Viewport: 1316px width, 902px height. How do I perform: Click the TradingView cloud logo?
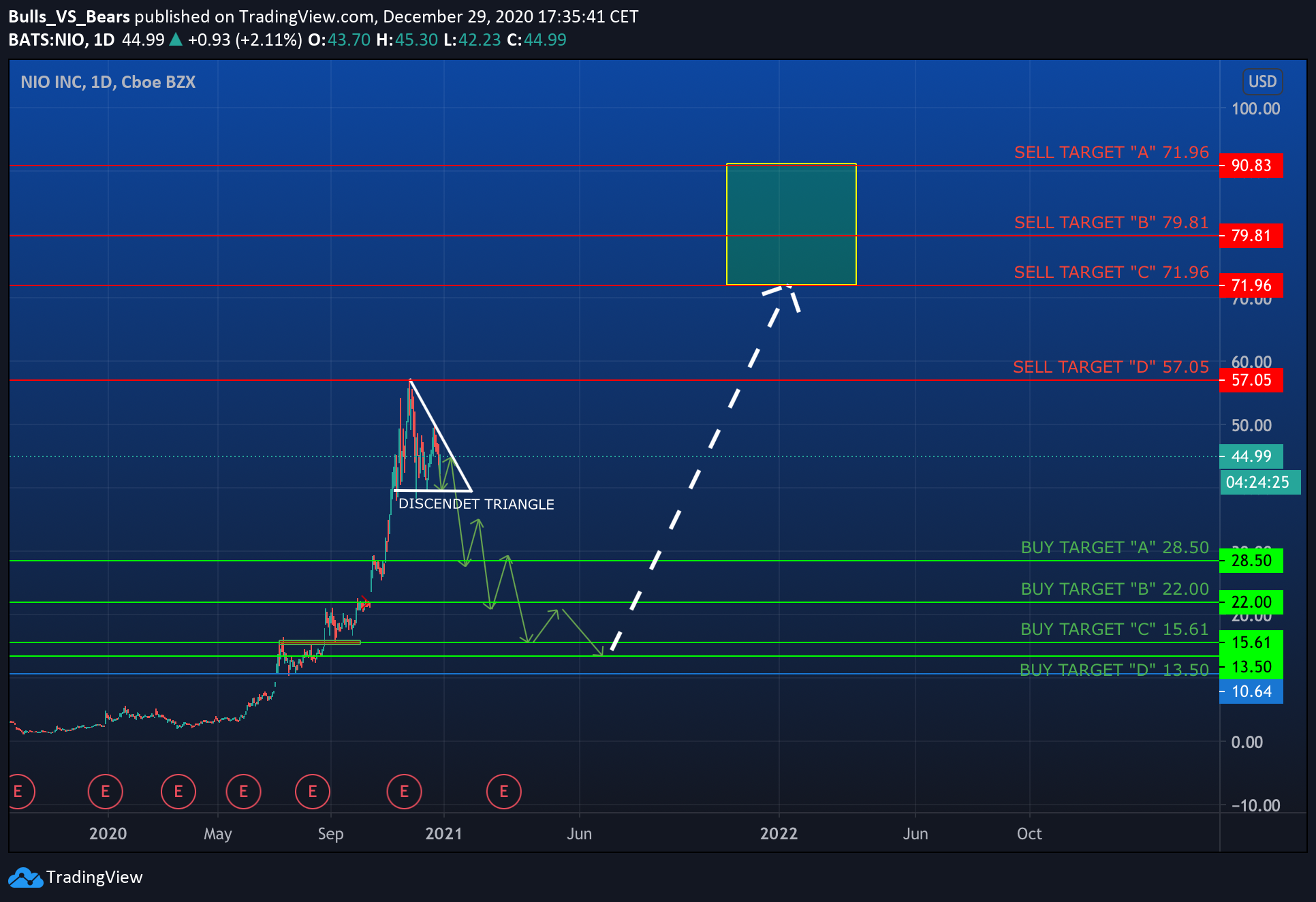tap(25, 877)
